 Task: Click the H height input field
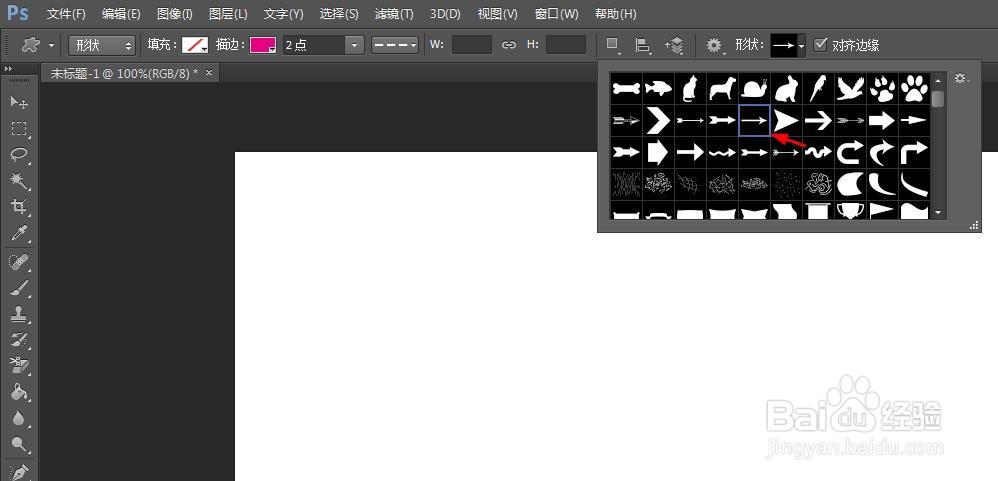pos(566,45)
